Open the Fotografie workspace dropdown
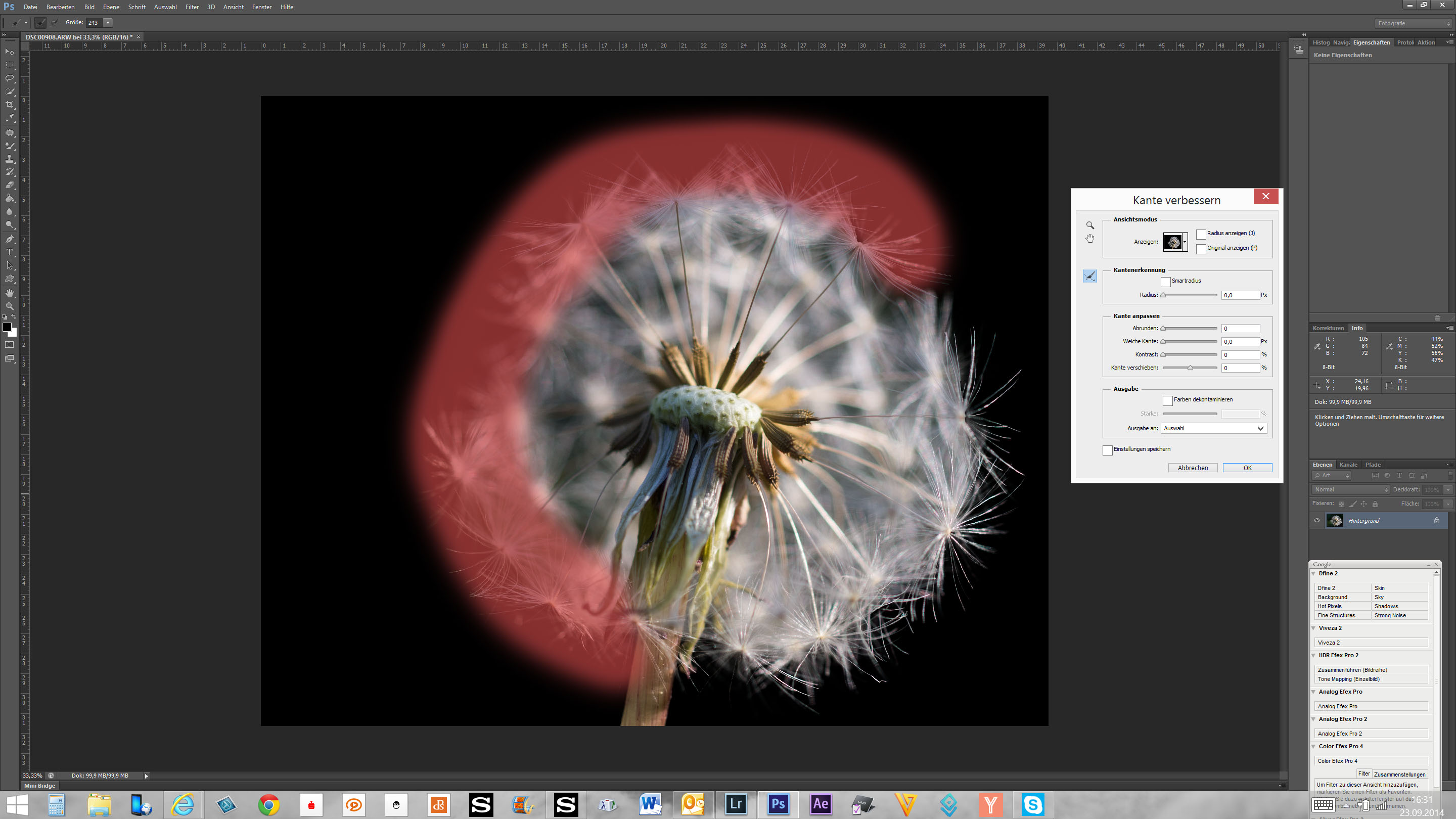This screenshot has height=819, width=1456. [1413, 23]
